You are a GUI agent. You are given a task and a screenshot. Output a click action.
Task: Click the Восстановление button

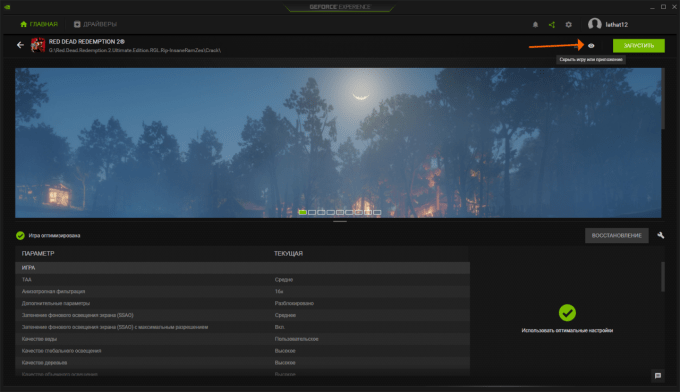616,235
